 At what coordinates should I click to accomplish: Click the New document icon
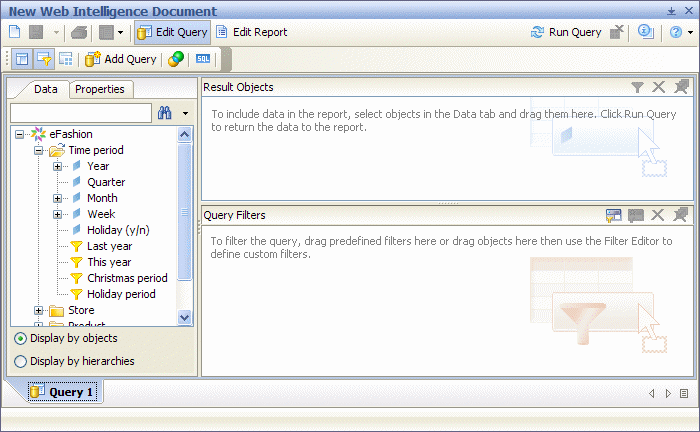click(x=15, y=32)
